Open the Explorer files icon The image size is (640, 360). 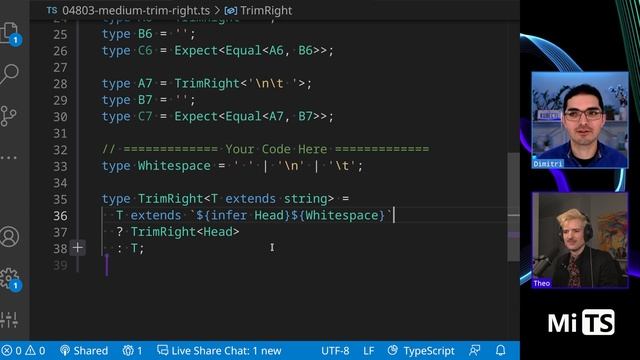point(10,33)
